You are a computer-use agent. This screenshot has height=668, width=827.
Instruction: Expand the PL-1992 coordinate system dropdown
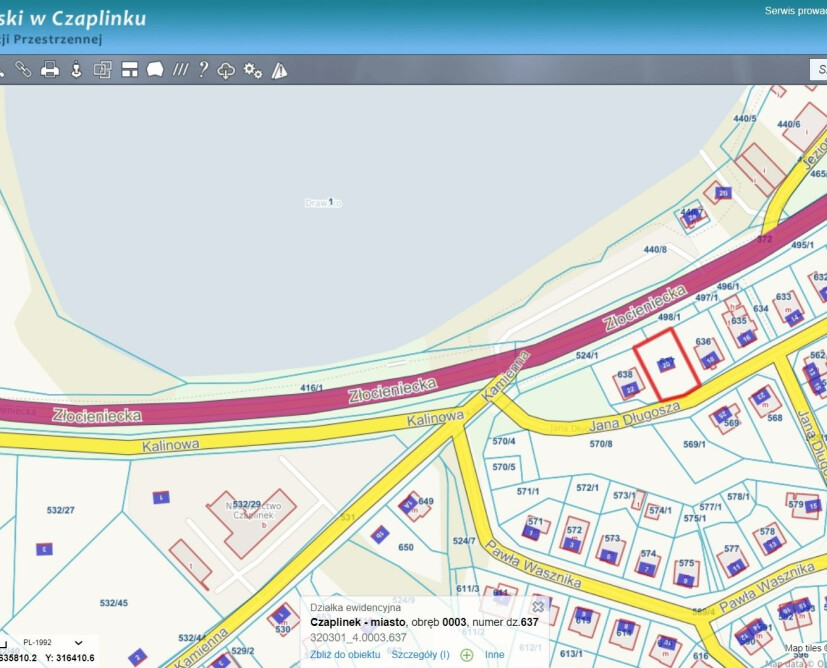coord(77,643)
